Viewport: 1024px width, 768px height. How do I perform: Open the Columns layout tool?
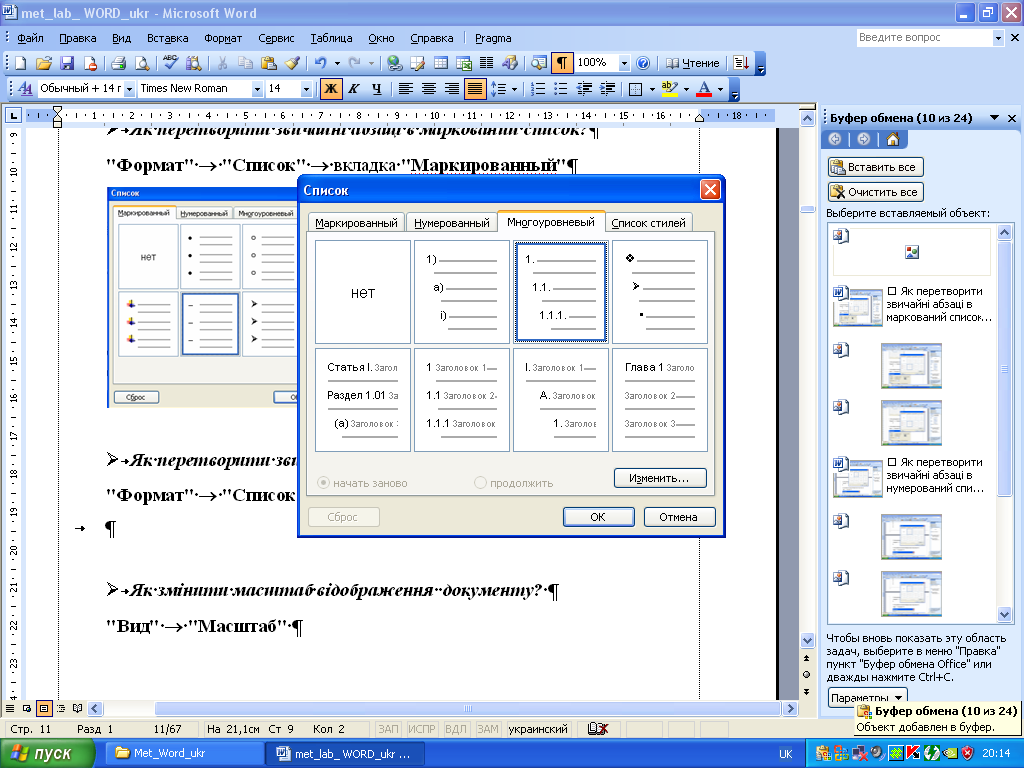487,63
